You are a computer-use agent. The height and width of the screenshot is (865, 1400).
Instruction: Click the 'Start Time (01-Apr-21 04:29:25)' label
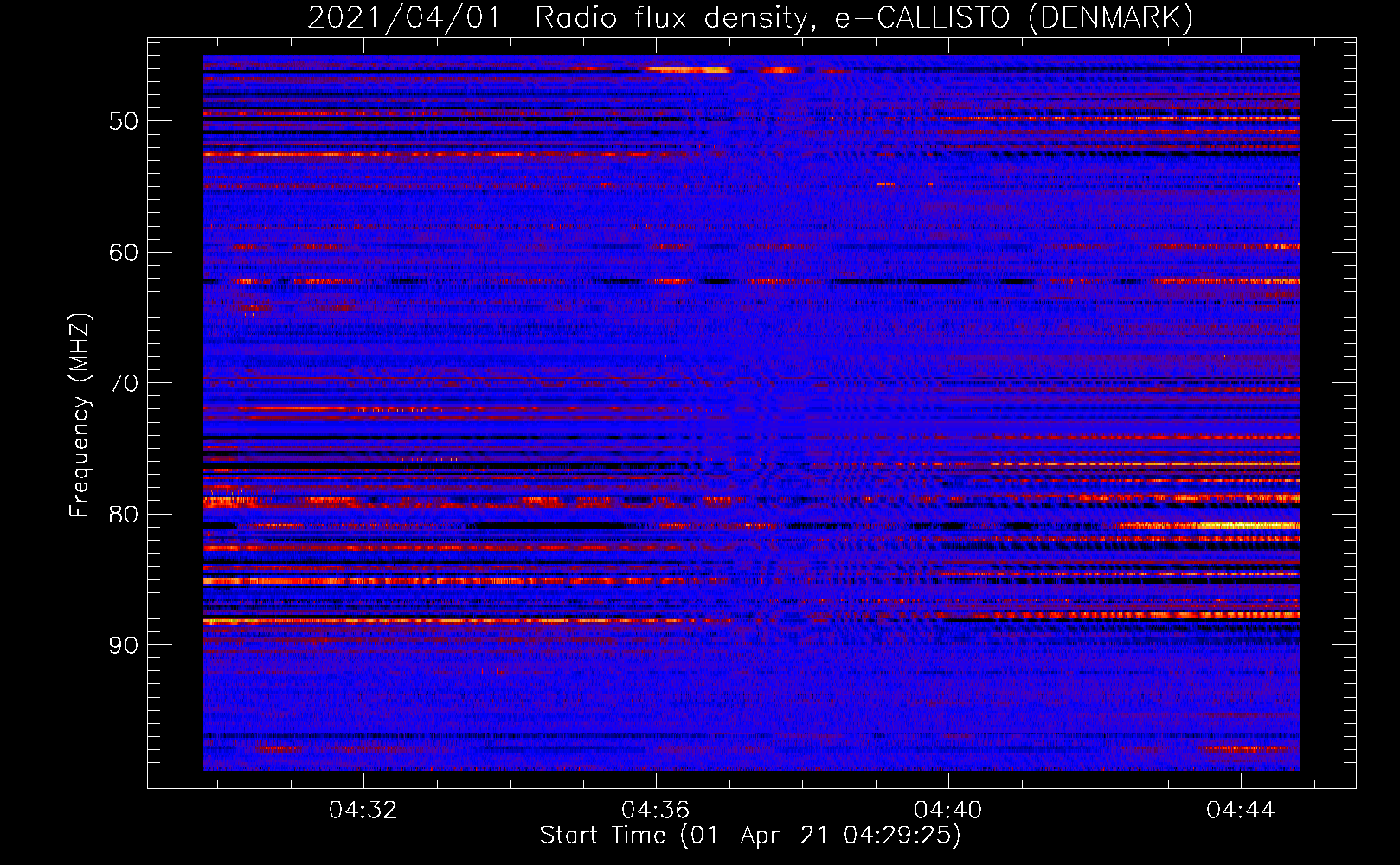[750, 836]
